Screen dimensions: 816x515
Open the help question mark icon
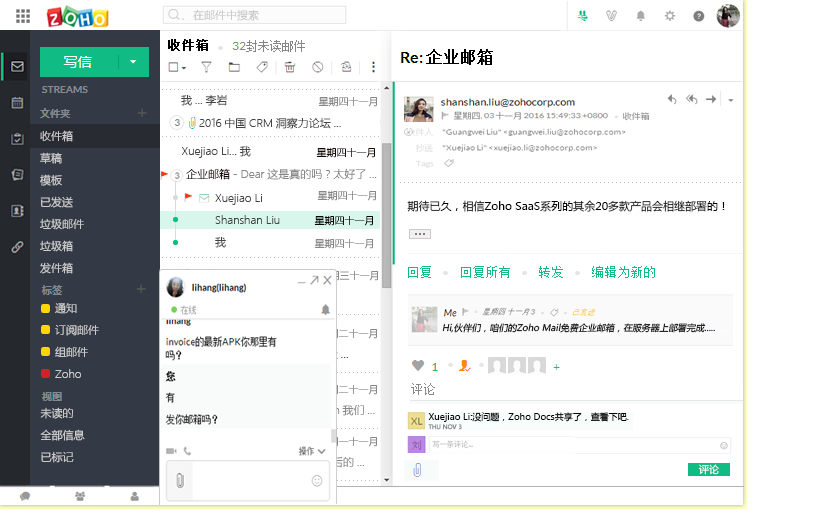[699, 16]
